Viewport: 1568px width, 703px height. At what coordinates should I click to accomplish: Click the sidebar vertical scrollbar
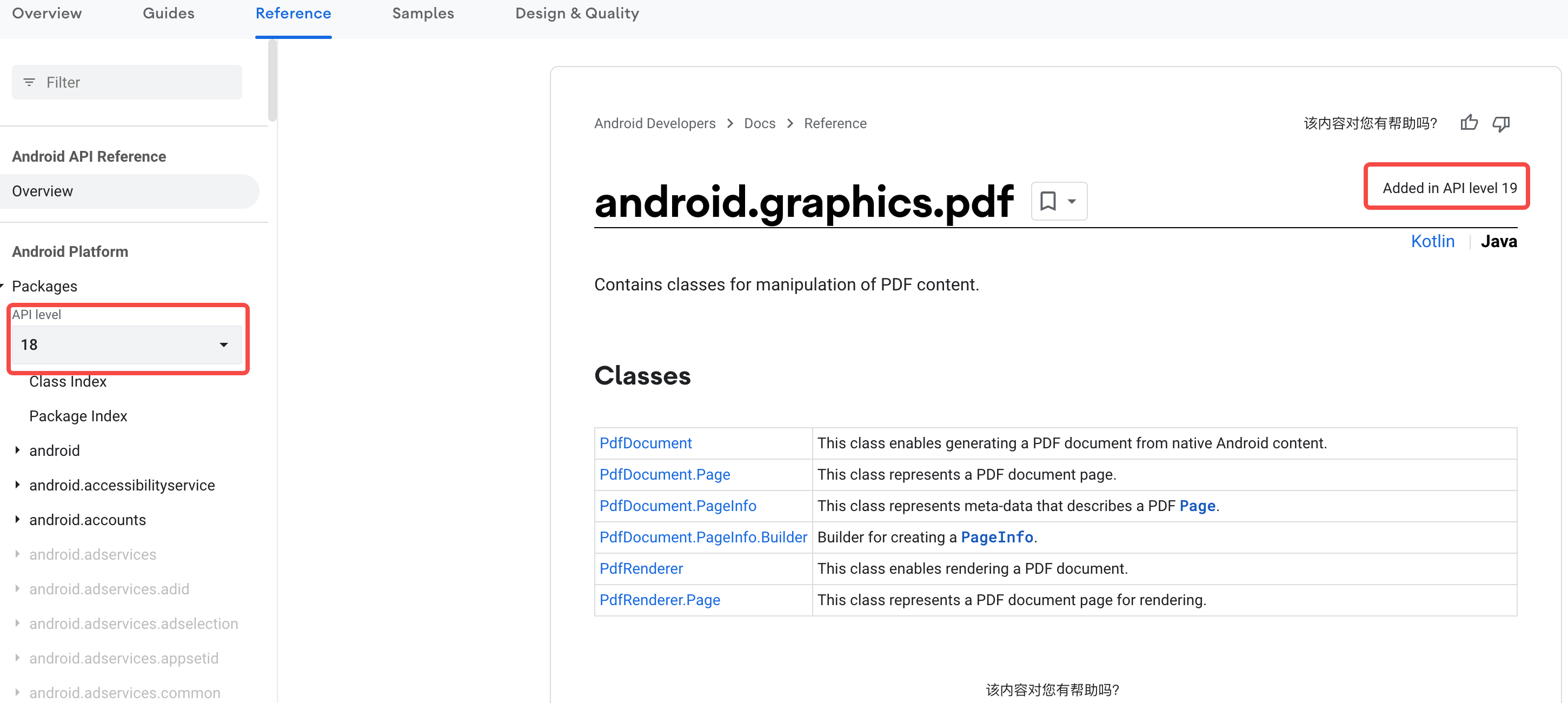coord(273,81)
